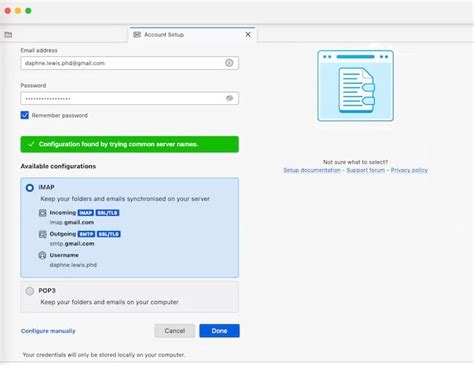The height and width of the screenshot is (365, 474).
Task: Open the mail folder icon in tab bar
Action: coord(8,35)
